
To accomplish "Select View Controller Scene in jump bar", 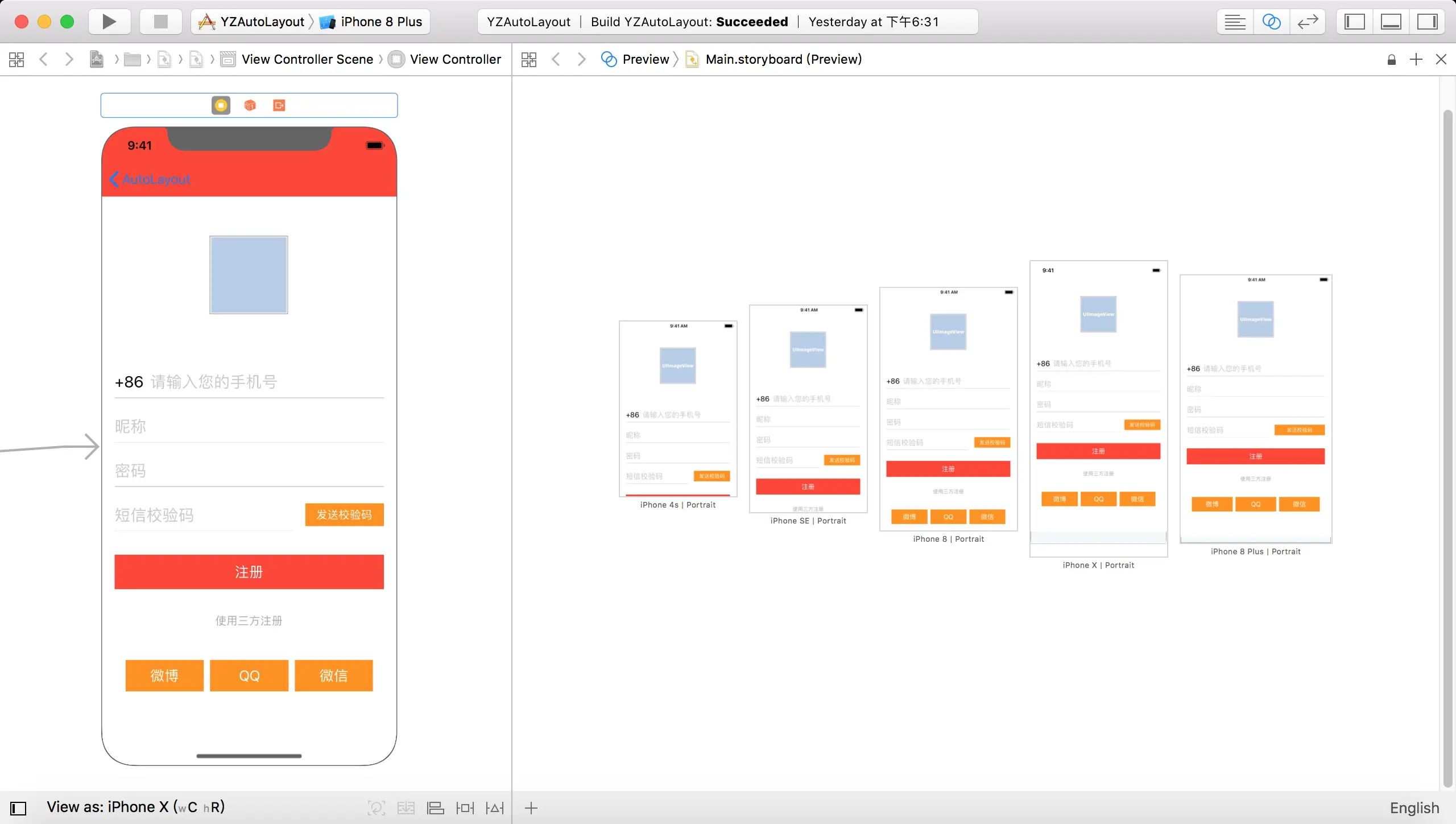I will (307, 59).
